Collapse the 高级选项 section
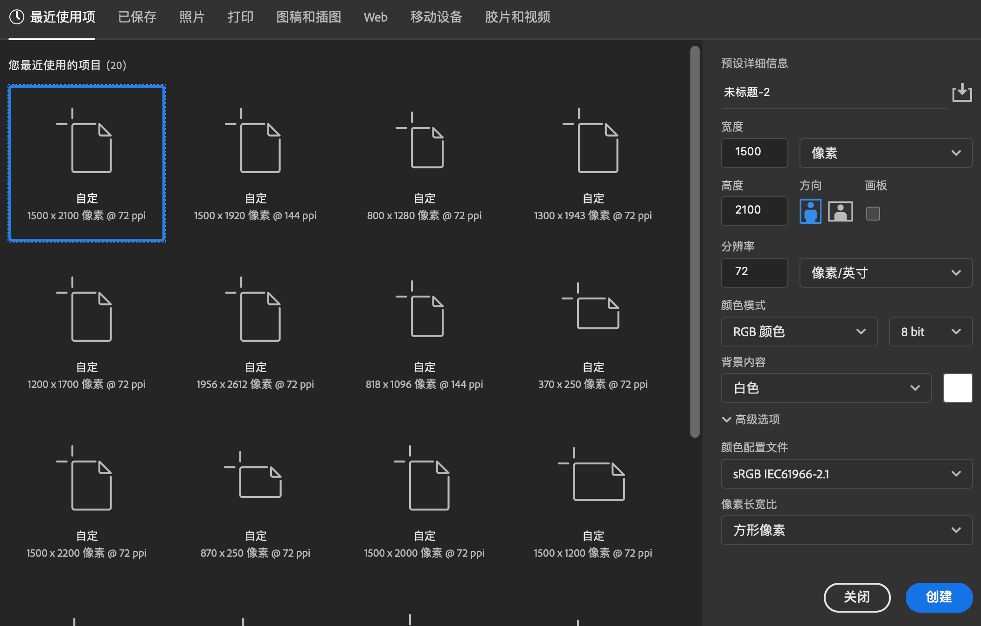Viewport: 981px width, 626px height. pyautogui.click(x=751, y=419)
